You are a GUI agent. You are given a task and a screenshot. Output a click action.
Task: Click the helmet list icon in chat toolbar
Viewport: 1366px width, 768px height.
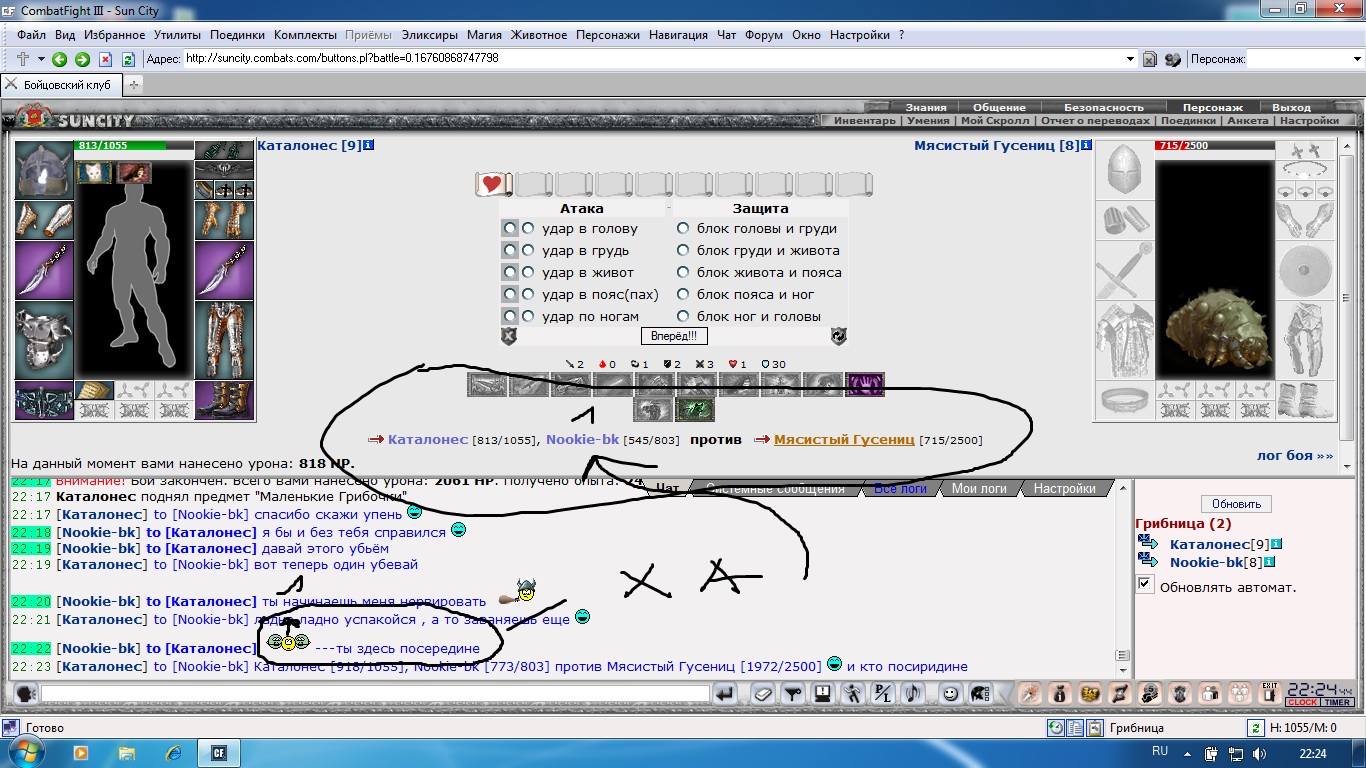tap(979, 693)
